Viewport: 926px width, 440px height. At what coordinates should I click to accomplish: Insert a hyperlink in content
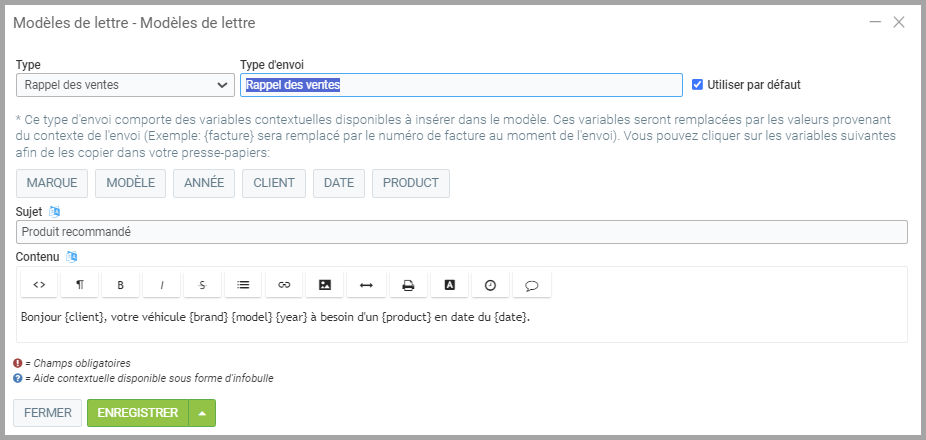point(284,285)
